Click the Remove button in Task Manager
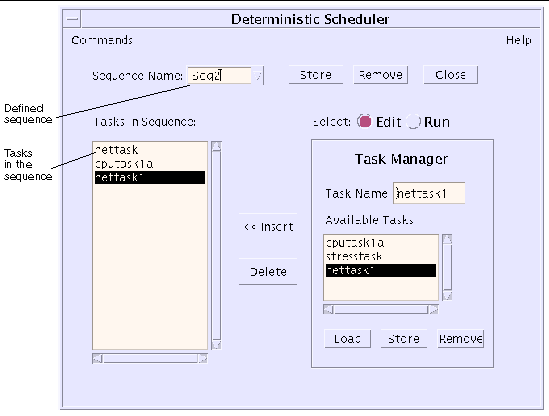Image resolution: width=549 pixels, height=416 pixels. point(461,339)
